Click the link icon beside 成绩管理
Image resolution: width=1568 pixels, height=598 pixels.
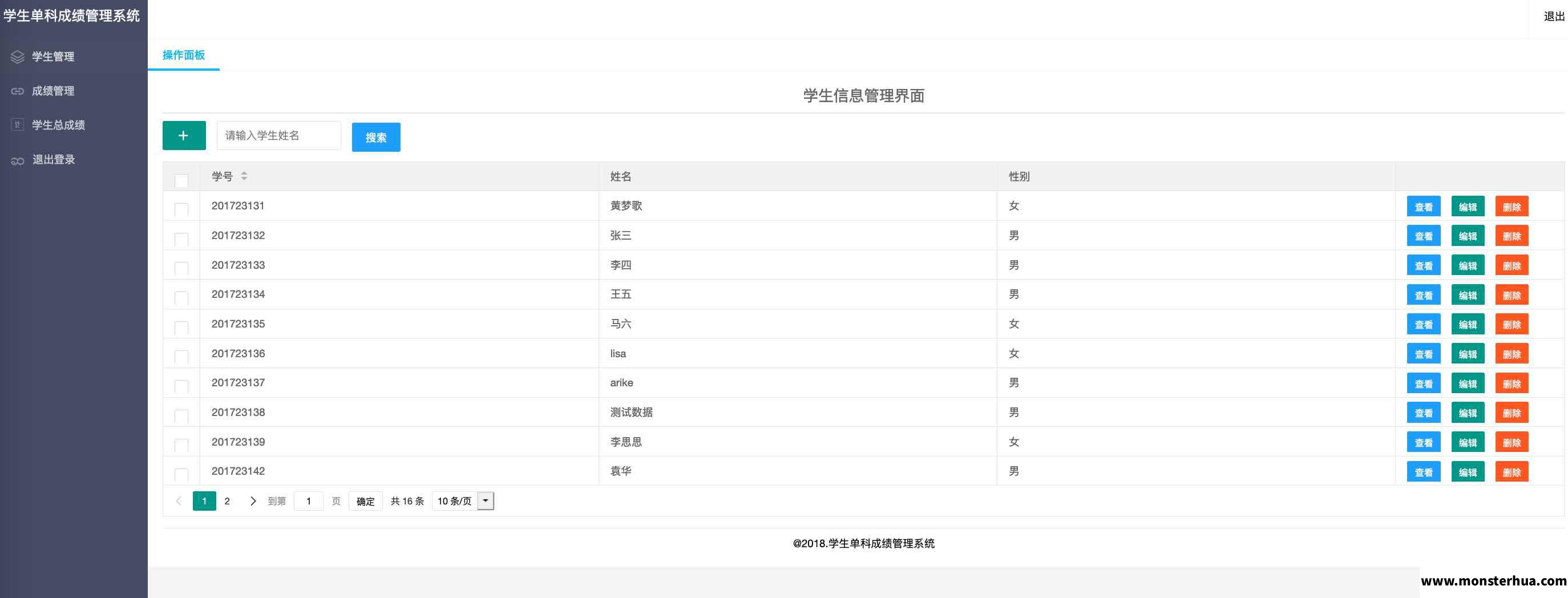coord(17,91)
